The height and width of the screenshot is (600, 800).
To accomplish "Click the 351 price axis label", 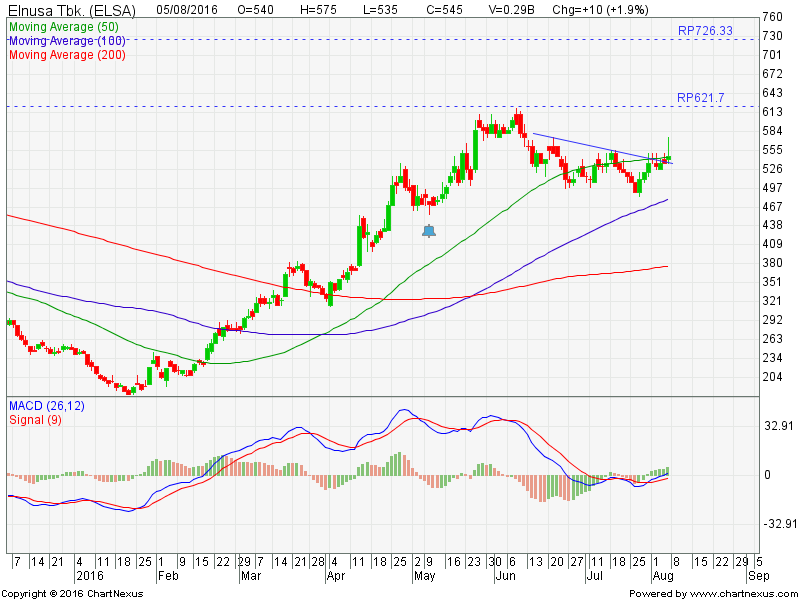I will click(x=772, y=282).
